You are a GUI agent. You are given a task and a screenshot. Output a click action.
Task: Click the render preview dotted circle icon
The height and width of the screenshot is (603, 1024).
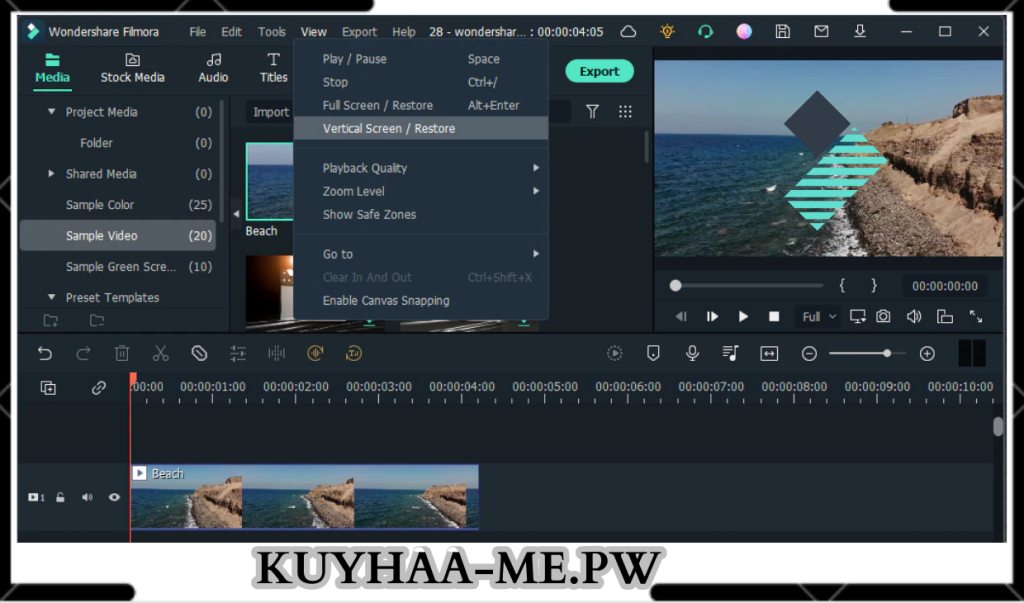[x=615, y=353]
